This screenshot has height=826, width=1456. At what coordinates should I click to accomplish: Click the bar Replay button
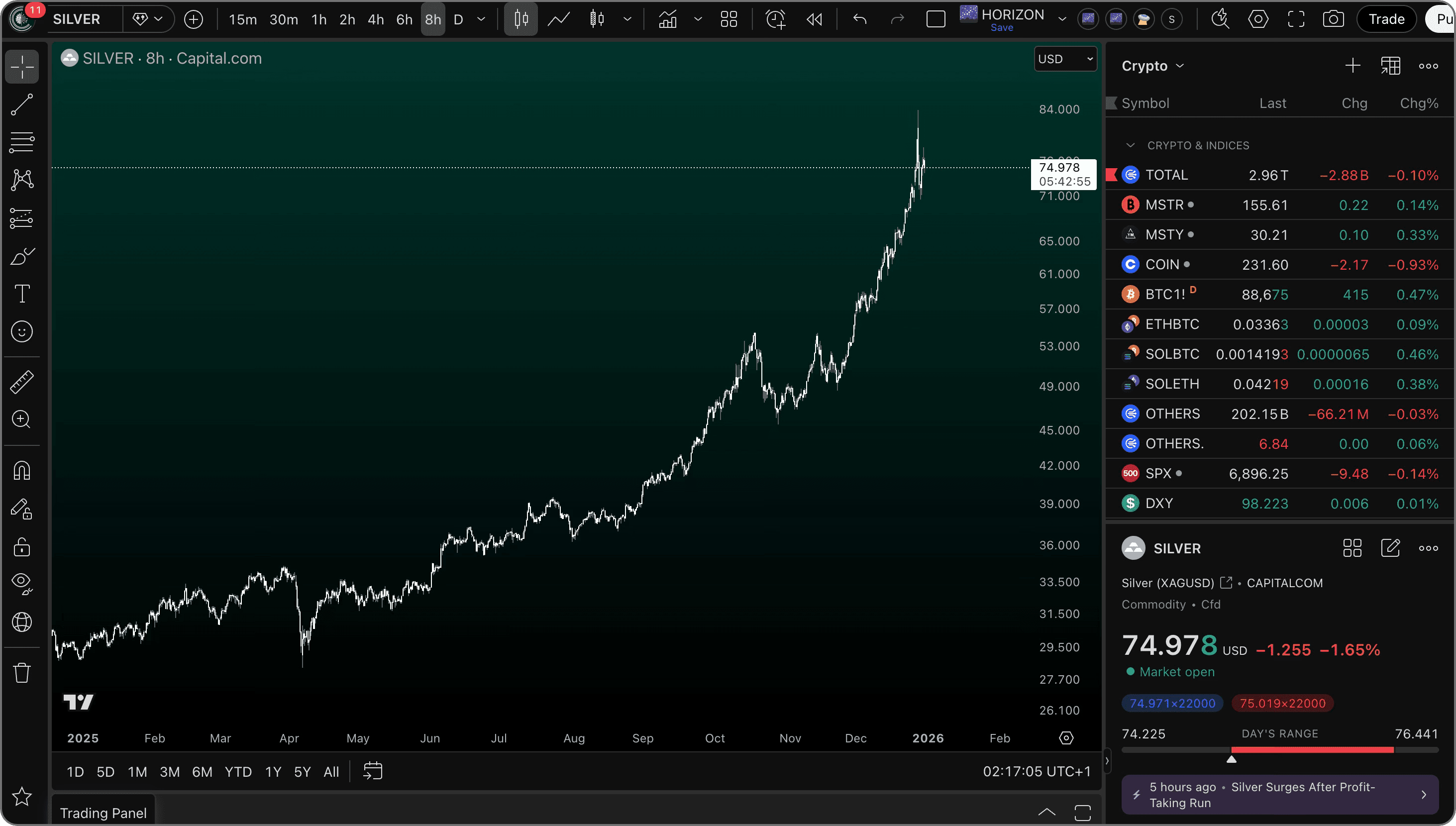[x=815, y=19]
